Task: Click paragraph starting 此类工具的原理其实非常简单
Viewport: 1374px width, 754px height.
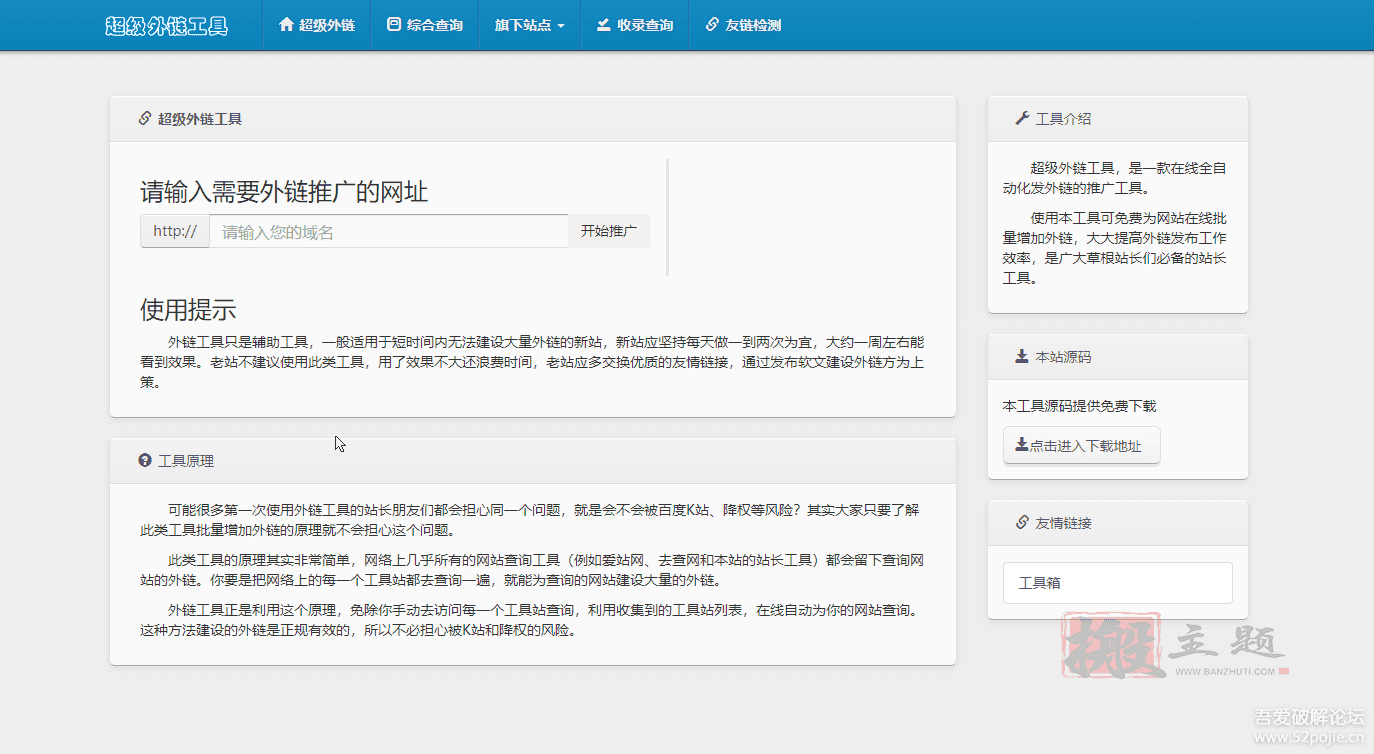Action: 533,570
